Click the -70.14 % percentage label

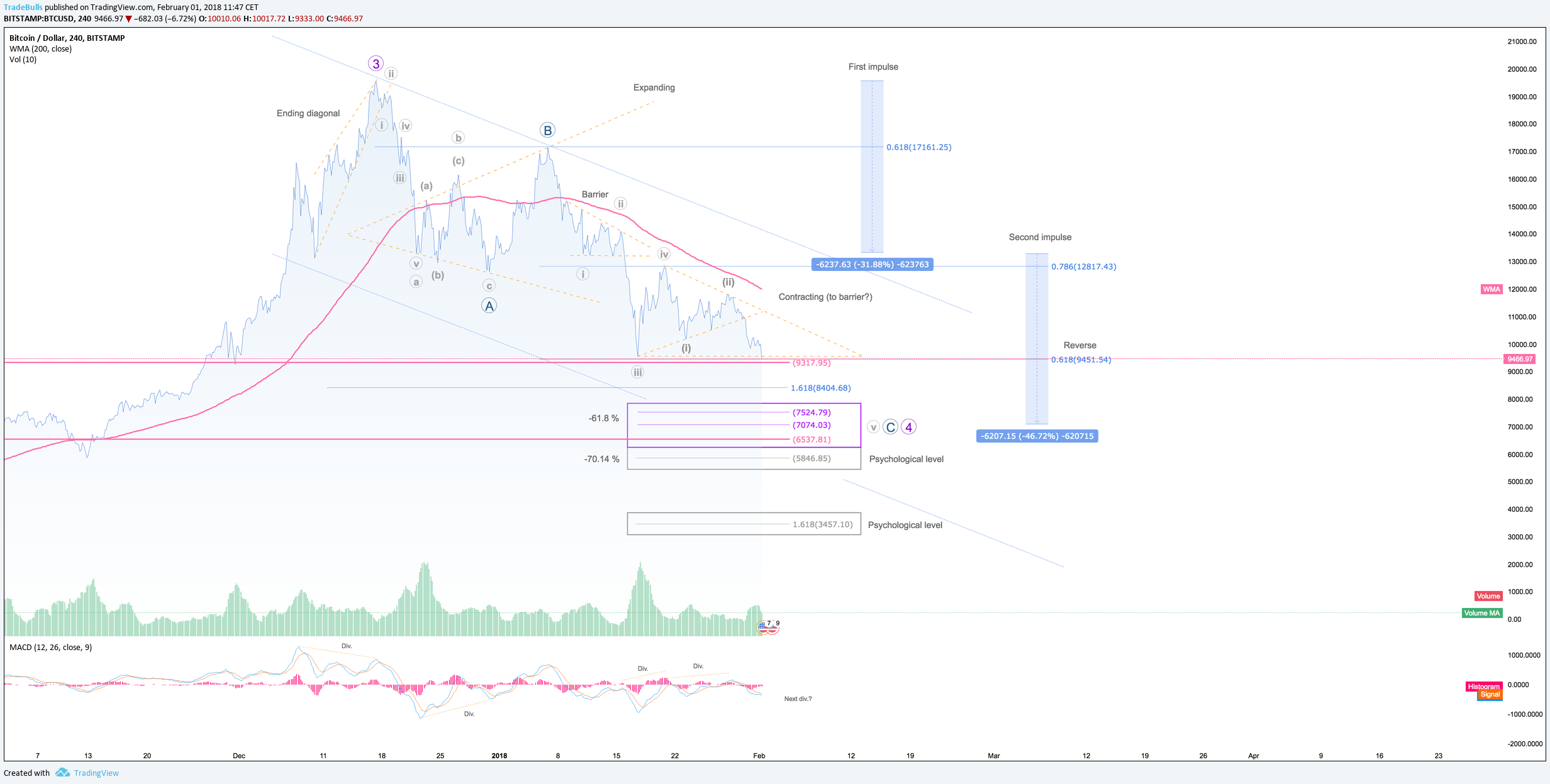pos(602,459)
